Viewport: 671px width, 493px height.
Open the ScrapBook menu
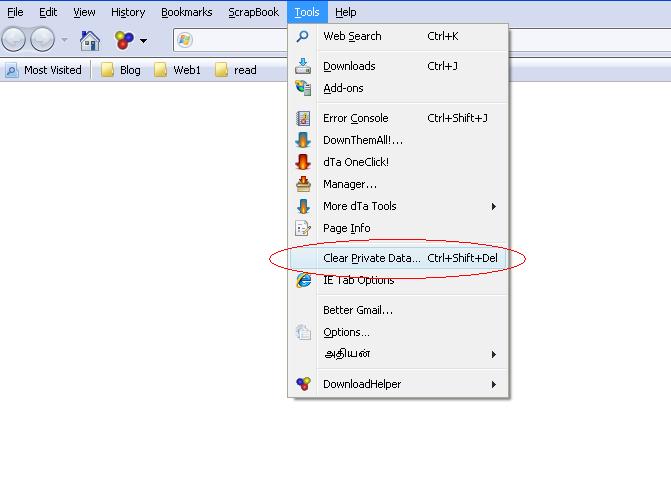coord(253,12)
